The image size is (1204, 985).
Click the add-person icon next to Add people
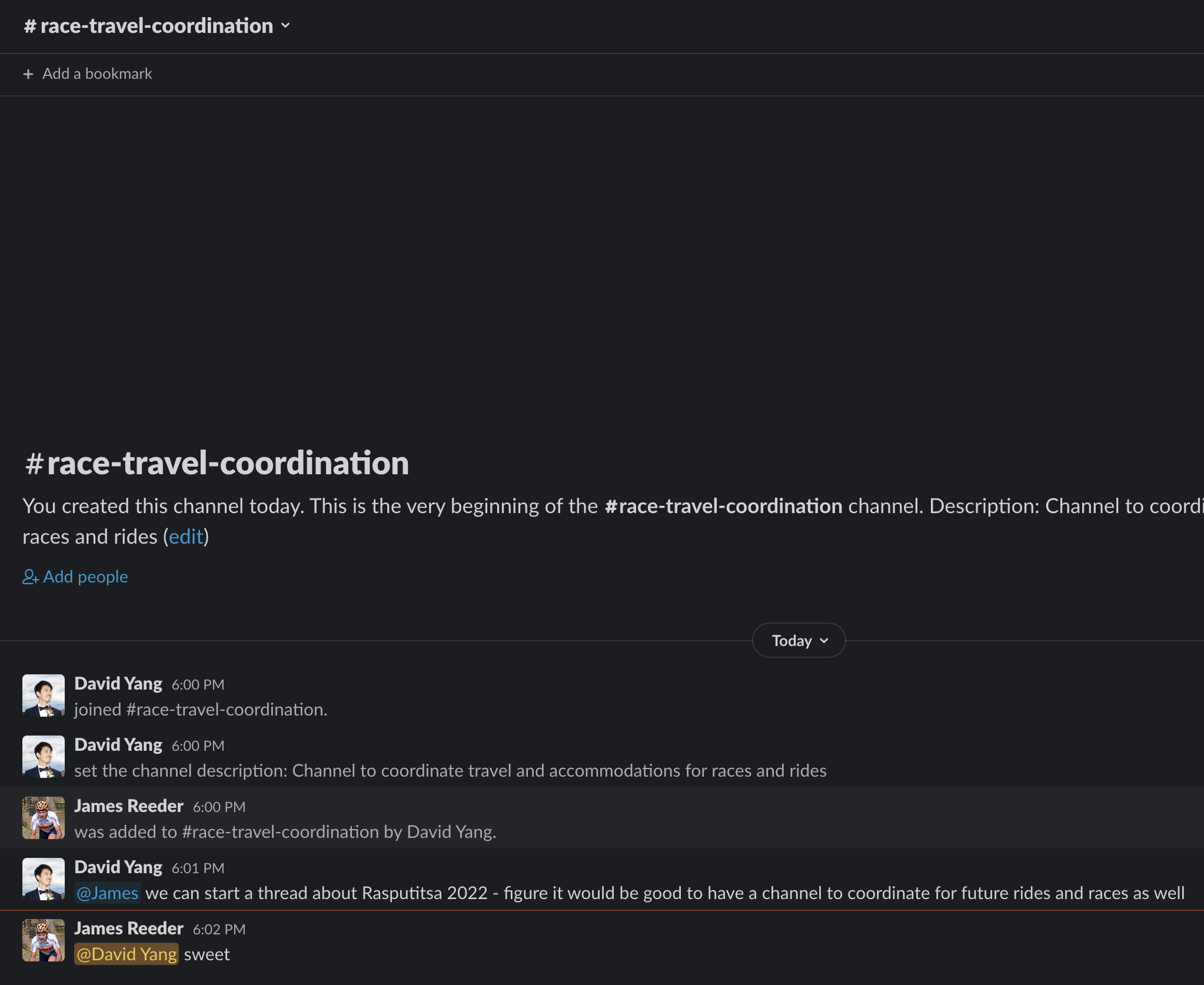[31, 577]
